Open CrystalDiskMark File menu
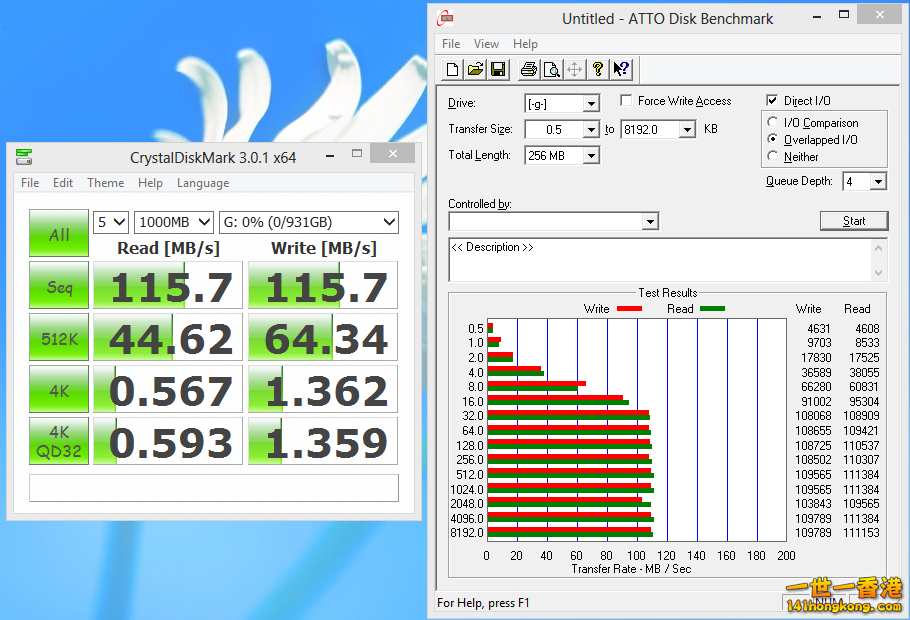This screenshot has width=910, height=620. pos(30,183)
